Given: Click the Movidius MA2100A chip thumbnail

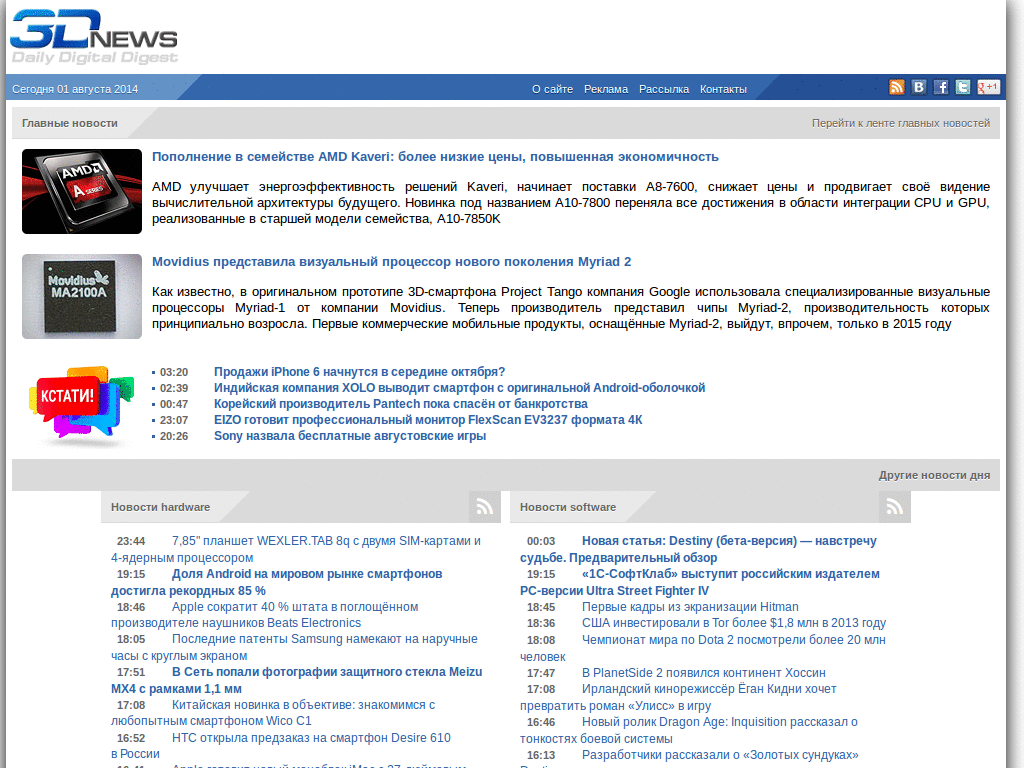Looking at the screenshot, I should point(81,296).
